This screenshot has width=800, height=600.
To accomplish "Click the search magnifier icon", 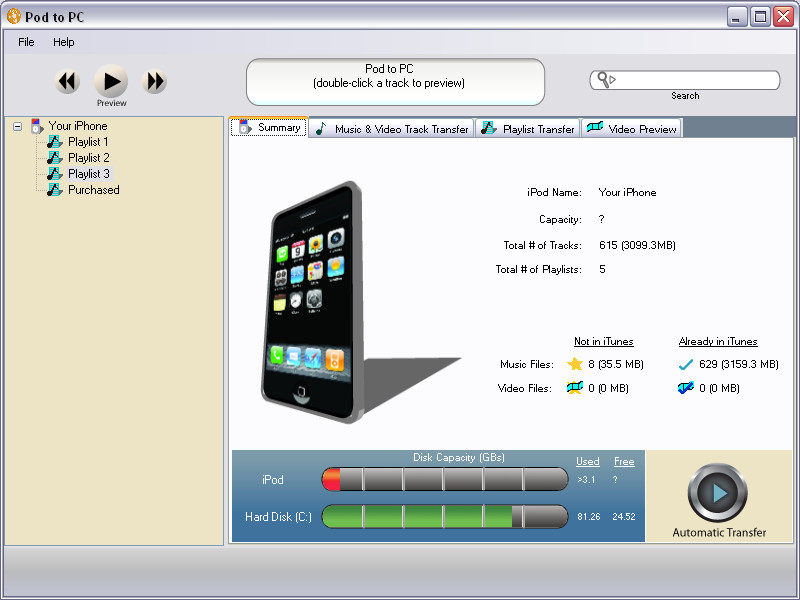I will 606,80.
